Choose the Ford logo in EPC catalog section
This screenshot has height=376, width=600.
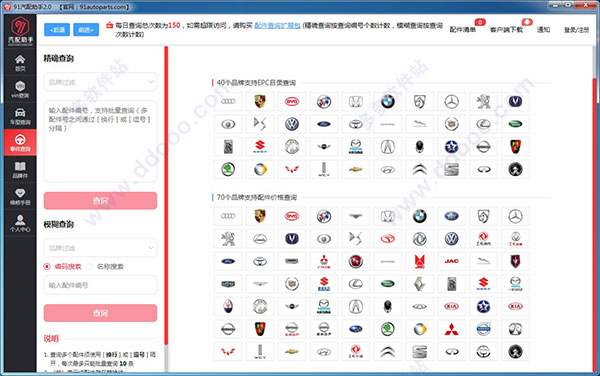[324, 124]
